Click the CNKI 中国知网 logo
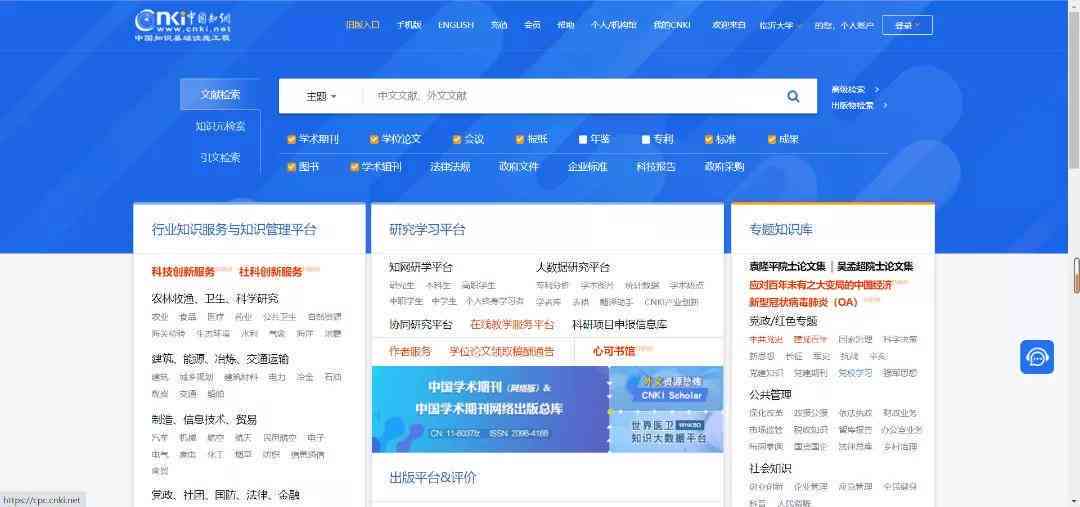Viewport: 1080px width, 507px height. (182, 25)
